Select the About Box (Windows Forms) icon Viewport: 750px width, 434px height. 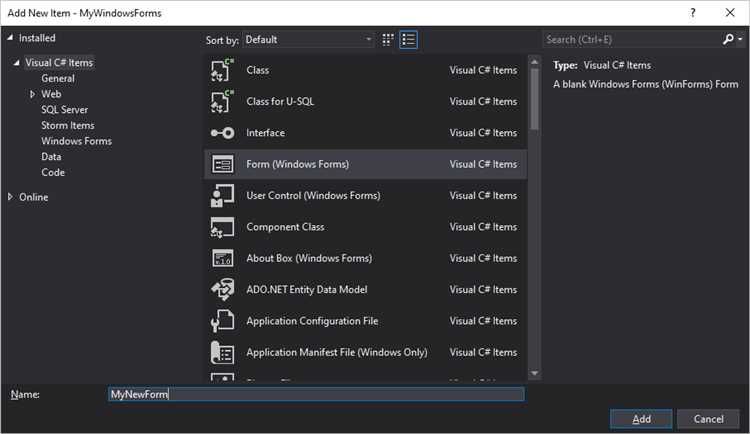(221, 258)
